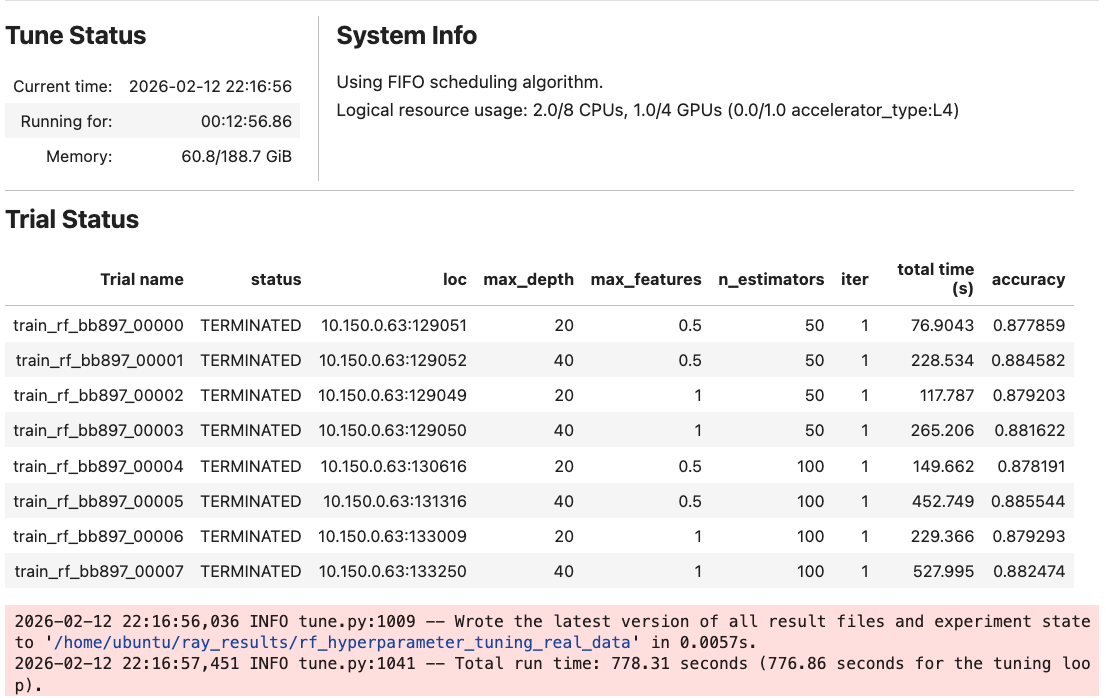Viewport: 1106px width, 698px height.
Task: Click the Tune Status heading
Action: (76, 36)
